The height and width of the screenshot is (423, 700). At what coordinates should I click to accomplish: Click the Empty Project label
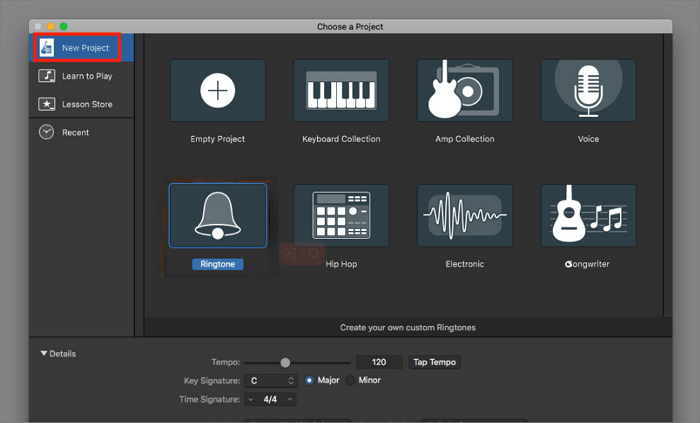[x=218, y=139]
